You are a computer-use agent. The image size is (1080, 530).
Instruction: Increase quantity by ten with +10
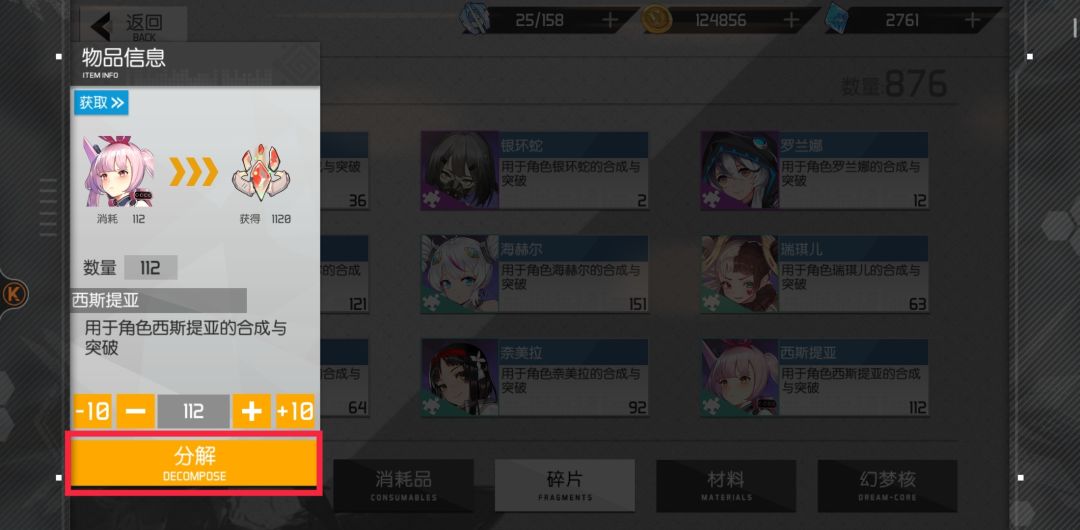(295, 411)
